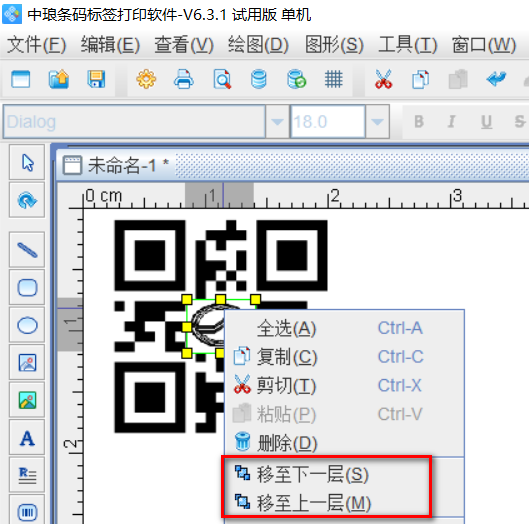Expand the Dialog font name dropdown arrow
The image size is (529, 524).
click(x=277, y=121)
